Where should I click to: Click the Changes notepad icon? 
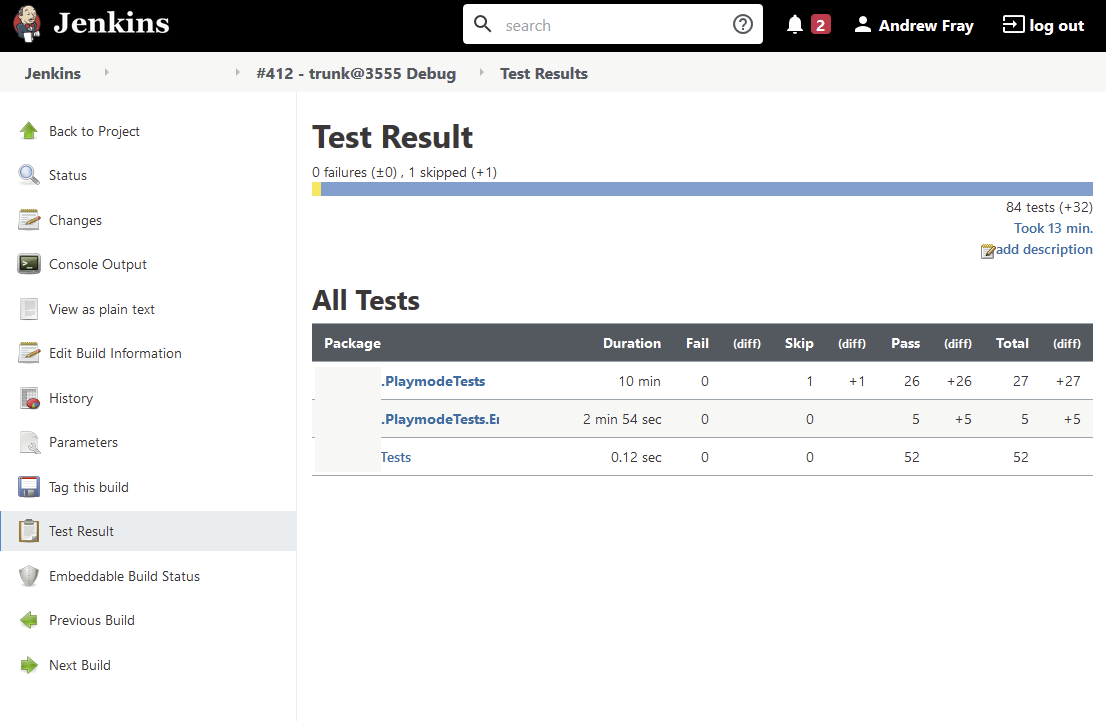[x=29, y=220]
